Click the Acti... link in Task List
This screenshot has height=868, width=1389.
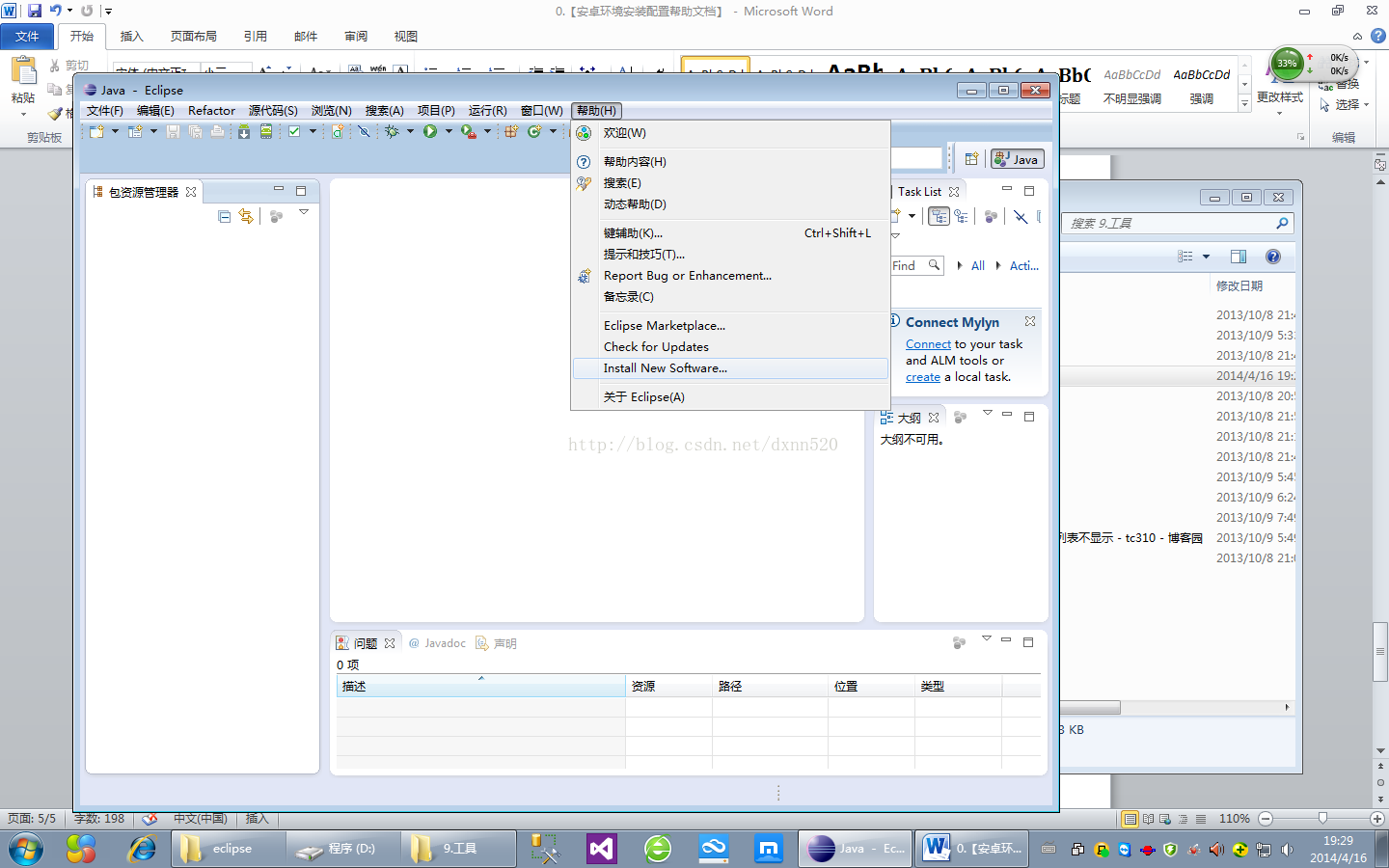(1024, 265)
